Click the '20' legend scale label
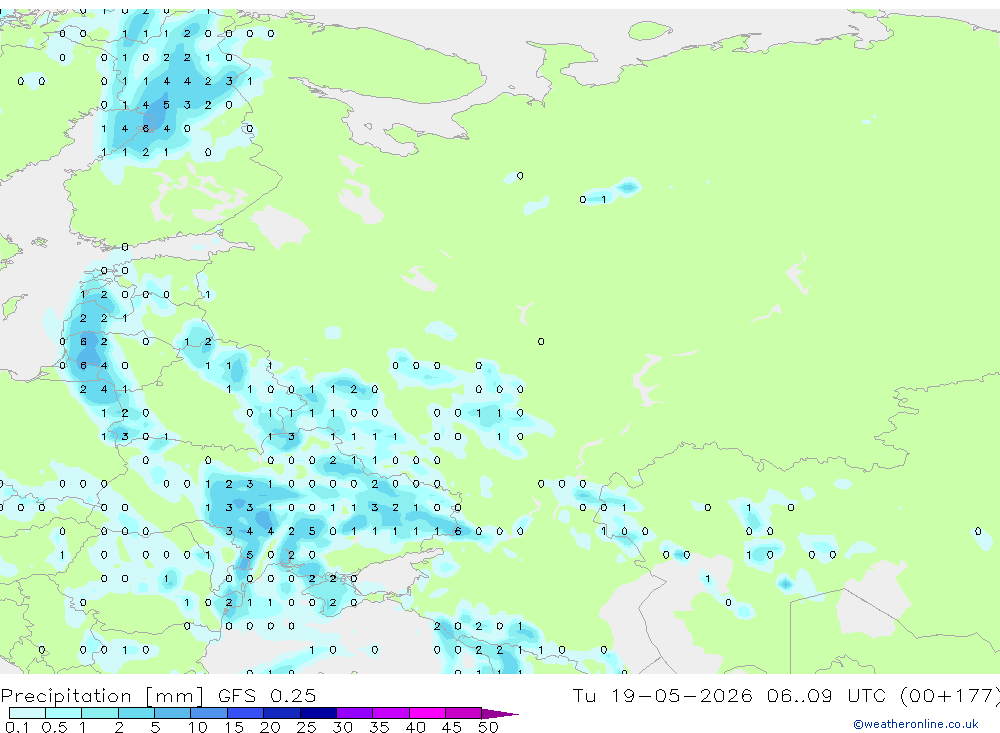 pos(270,727)
